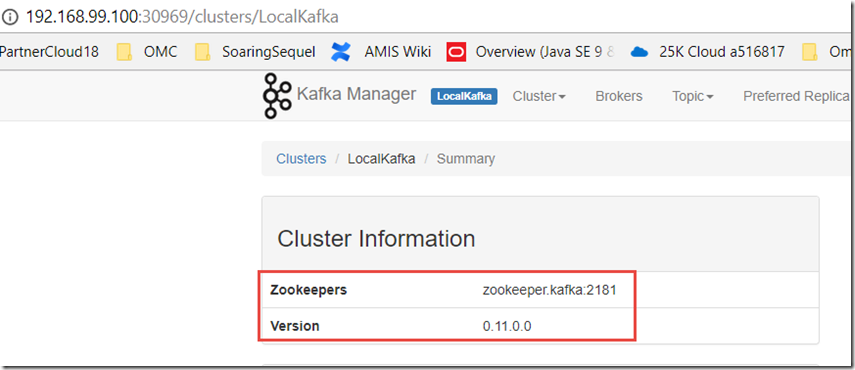Click the LocalKafka cluster badge

tap(464, 96)
